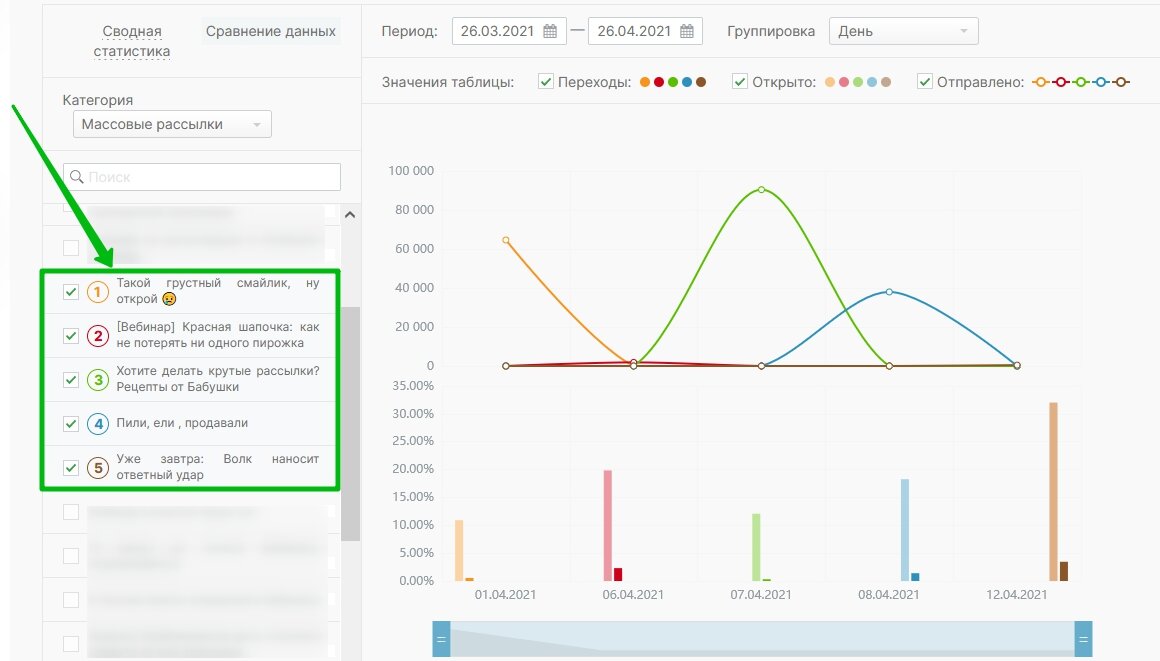
Task: Click the 'Уже завтра: Волк наносит ответный удар' title
Action: [218, 466]
